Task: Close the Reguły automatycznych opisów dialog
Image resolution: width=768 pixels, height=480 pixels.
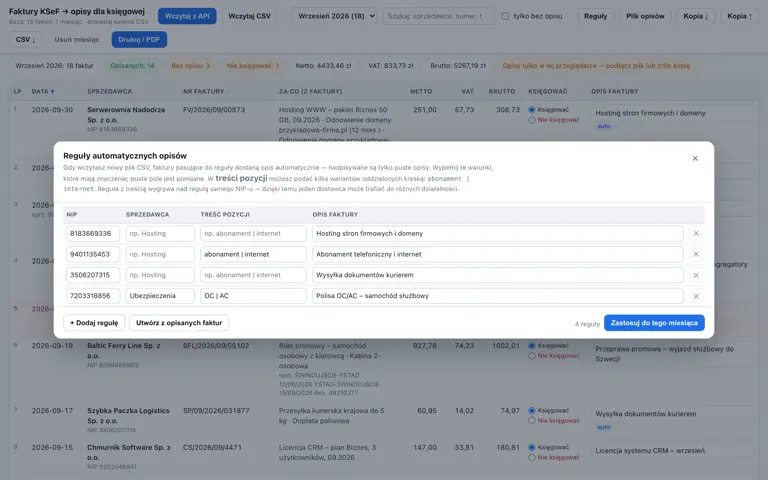Action: pyautogui.click(x=695, y=158)
